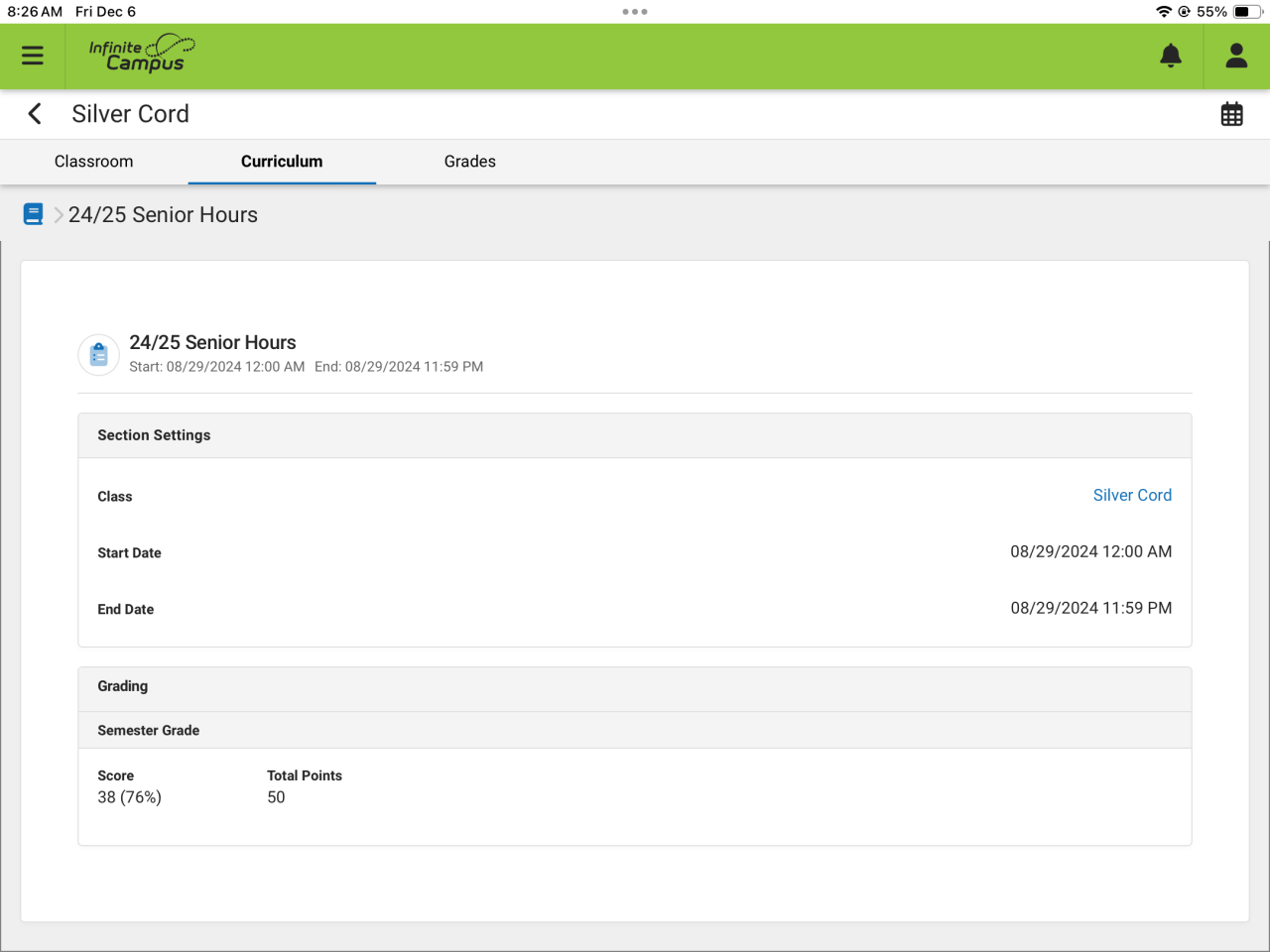Switch to the Grades tab
1270x952 pixels.
click(x=470, y=162)
